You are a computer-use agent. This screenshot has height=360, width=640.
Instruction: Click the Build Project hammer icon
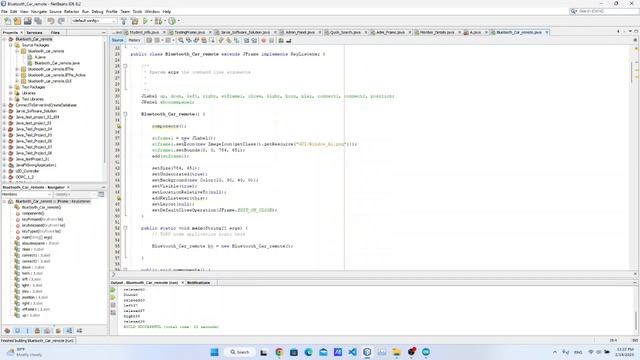coord(124,21)
